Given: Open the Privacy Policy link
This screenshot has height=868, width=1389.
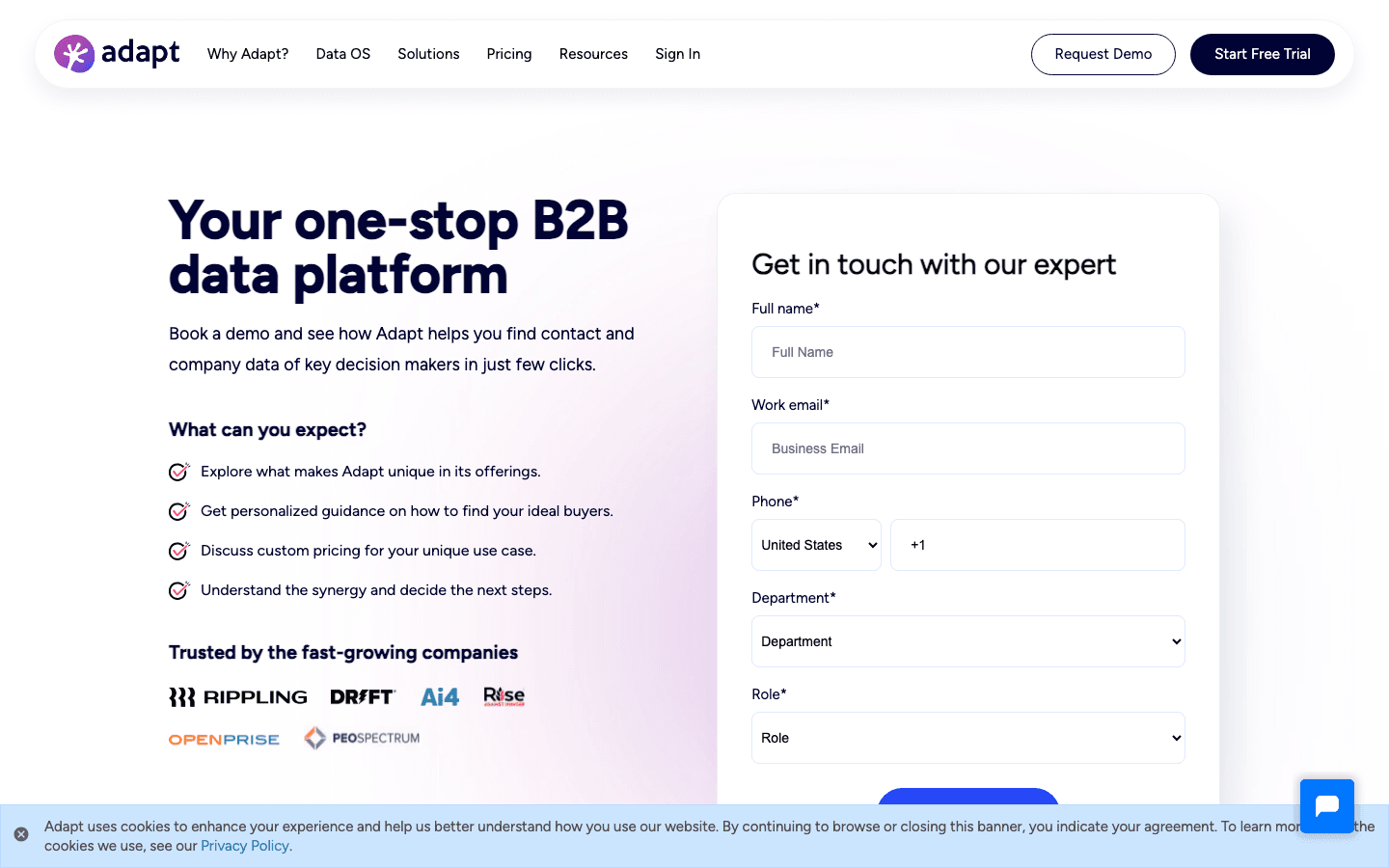Looking at the screenshot, I should pos(245,845).
